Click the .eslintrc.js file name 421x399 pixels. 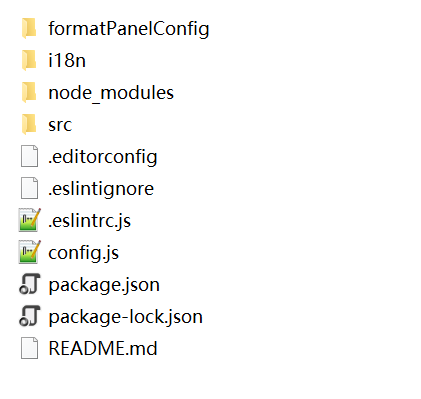tap(89, 221)
